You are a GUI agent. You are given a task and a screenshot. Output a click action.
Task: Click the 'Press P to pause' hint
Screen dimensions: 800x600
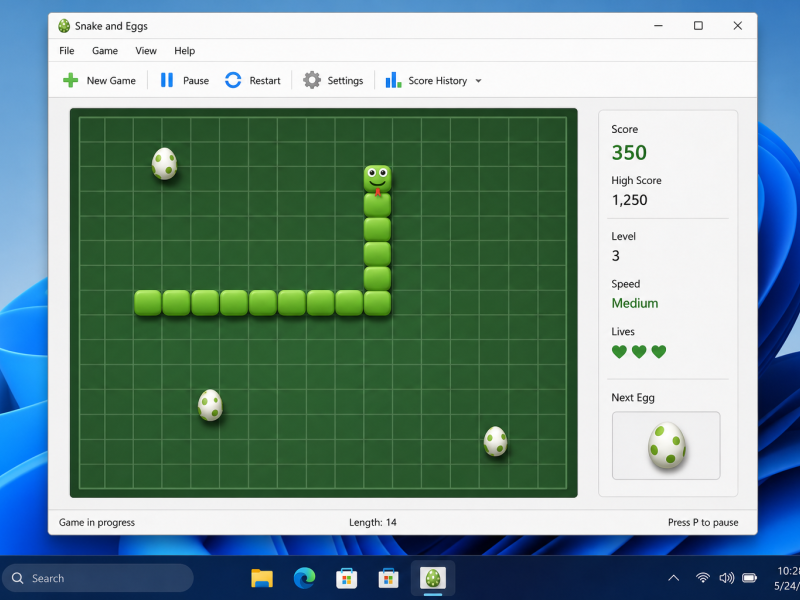703,522
